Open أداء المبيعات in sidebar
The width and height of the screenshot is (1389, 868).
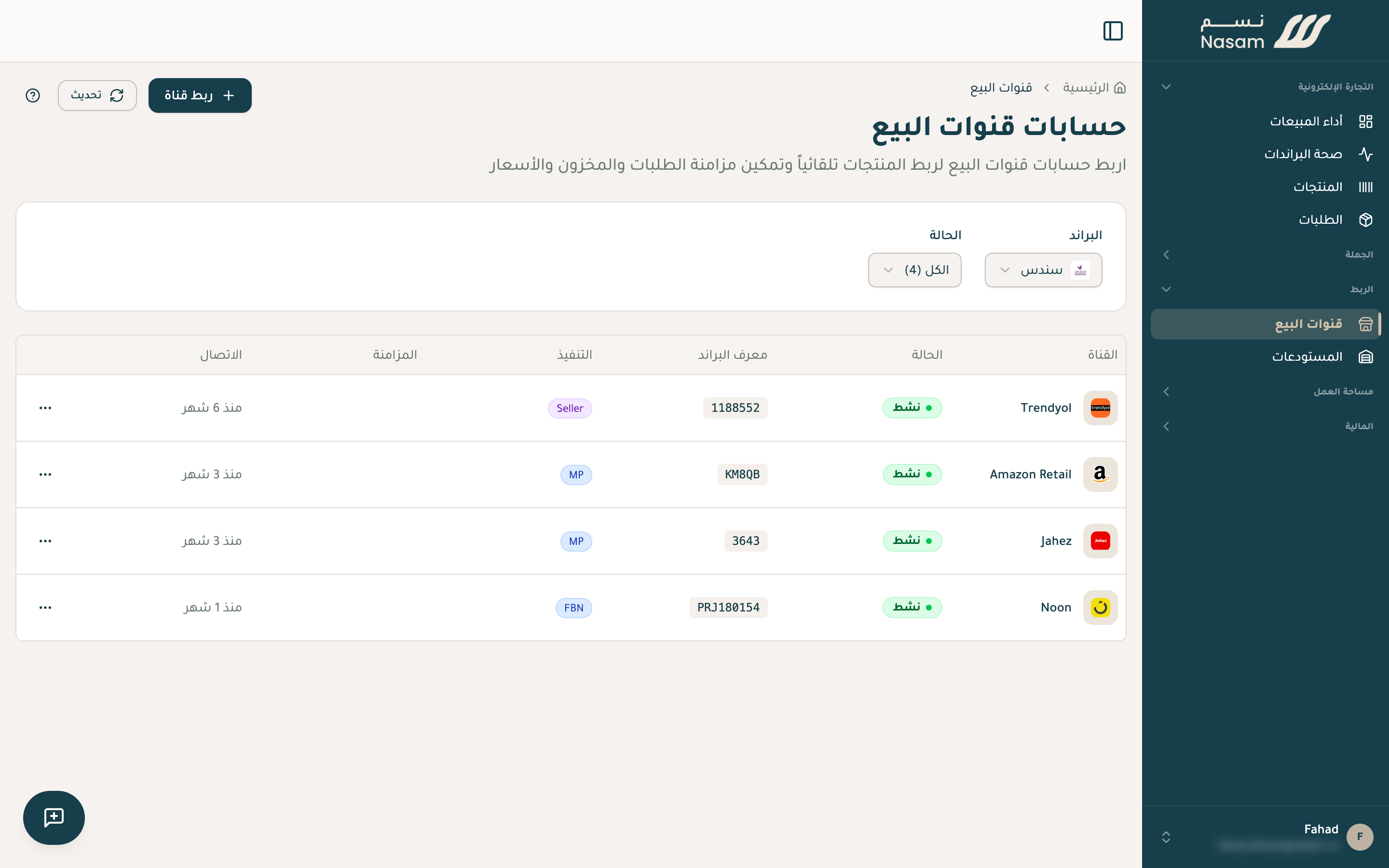click(x=1265, y=121)
